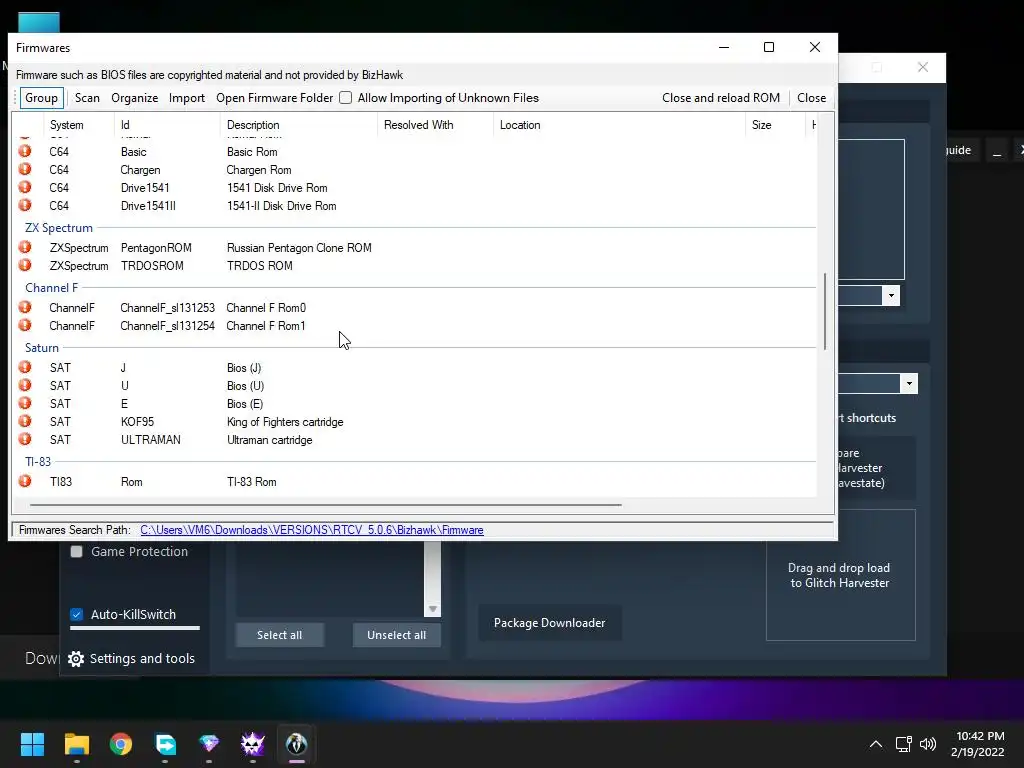Click Scan in the Firmwares toolbar
Viewport: 1024px width, 768px height.
pos(88,98)
